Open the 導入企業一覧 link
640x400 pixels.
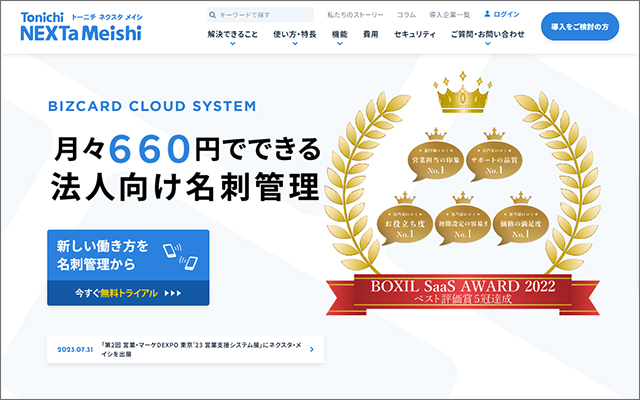click(x=449, y=15)
